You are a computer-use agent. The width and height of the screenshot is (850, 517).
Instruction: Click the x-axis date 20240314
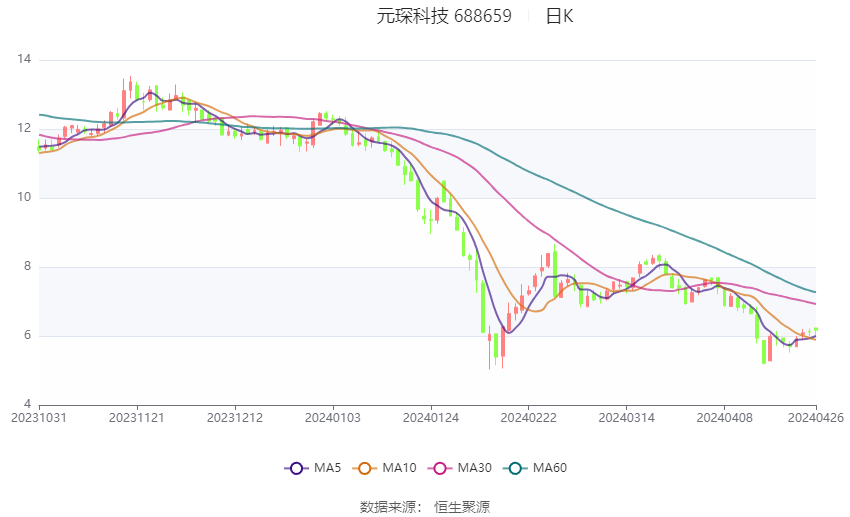[x=627, y=418]
